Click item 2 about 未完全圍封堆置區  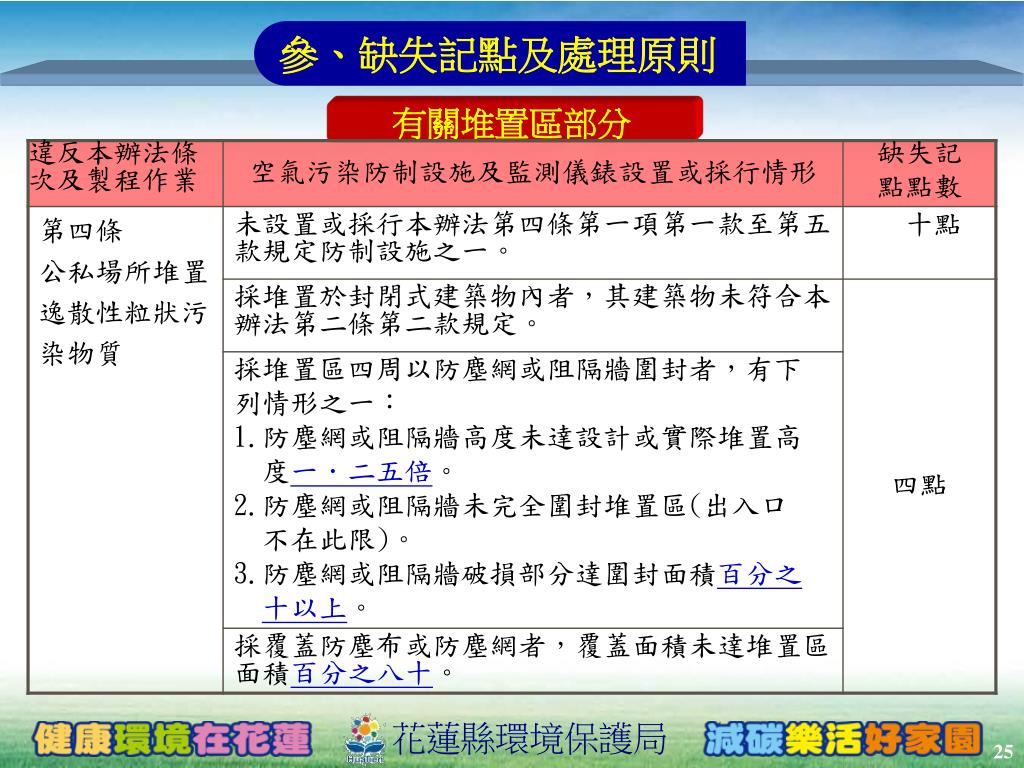510,522
